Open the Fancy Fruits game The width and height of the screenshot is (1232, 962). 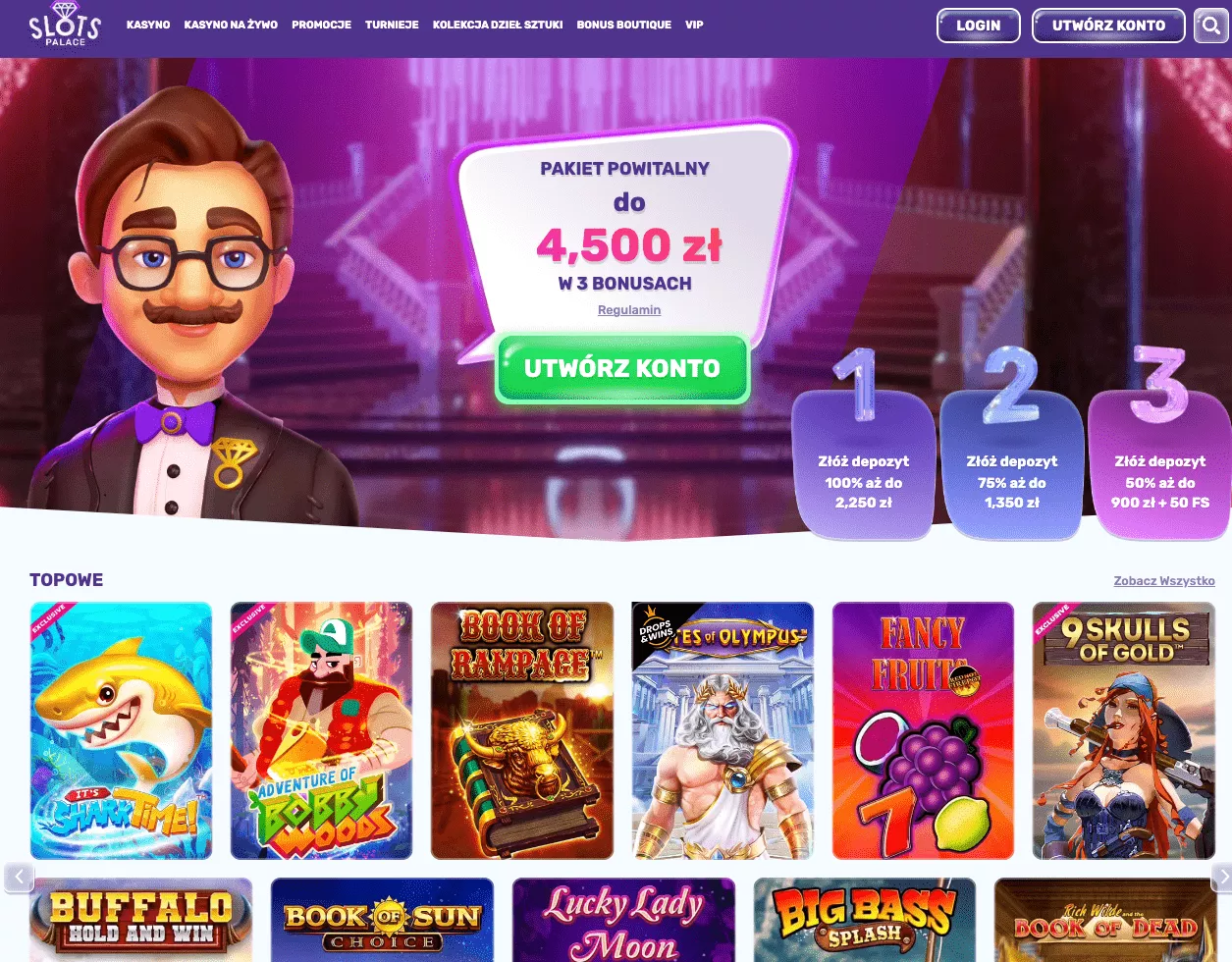[923, 731]
